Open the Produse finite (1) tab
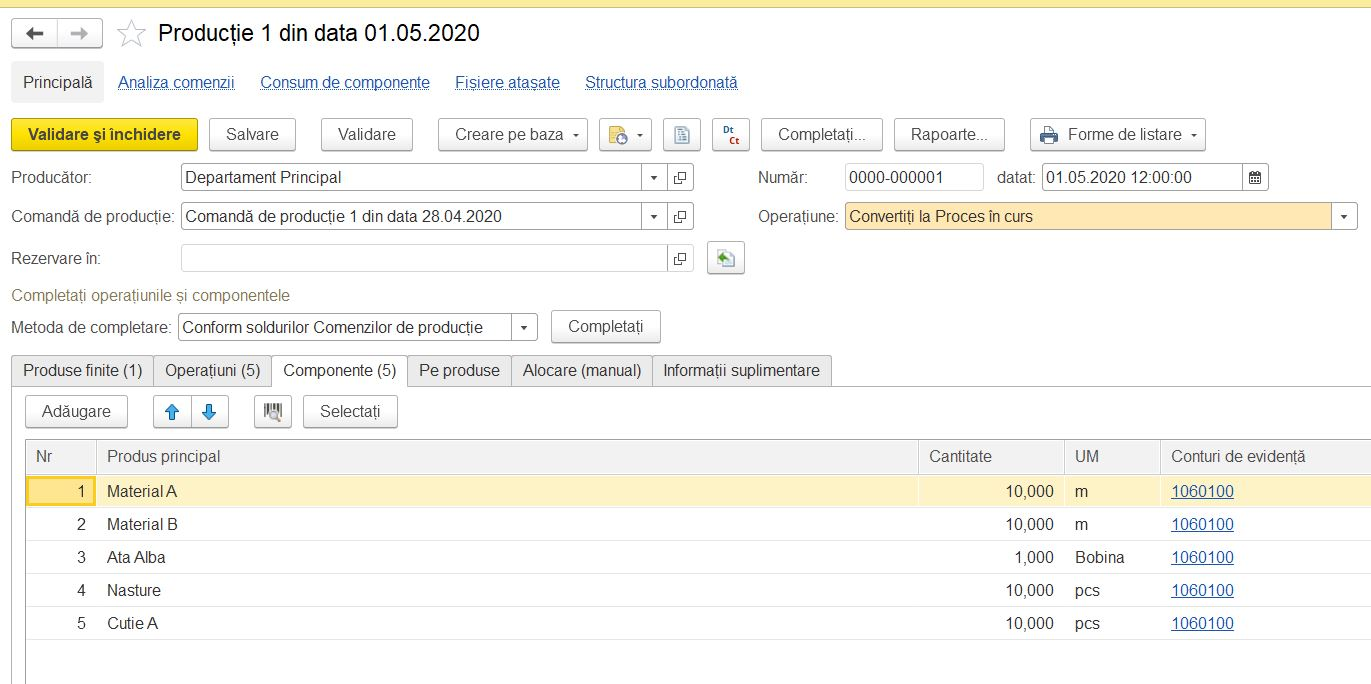1371x684 pixels. (83, 370)
